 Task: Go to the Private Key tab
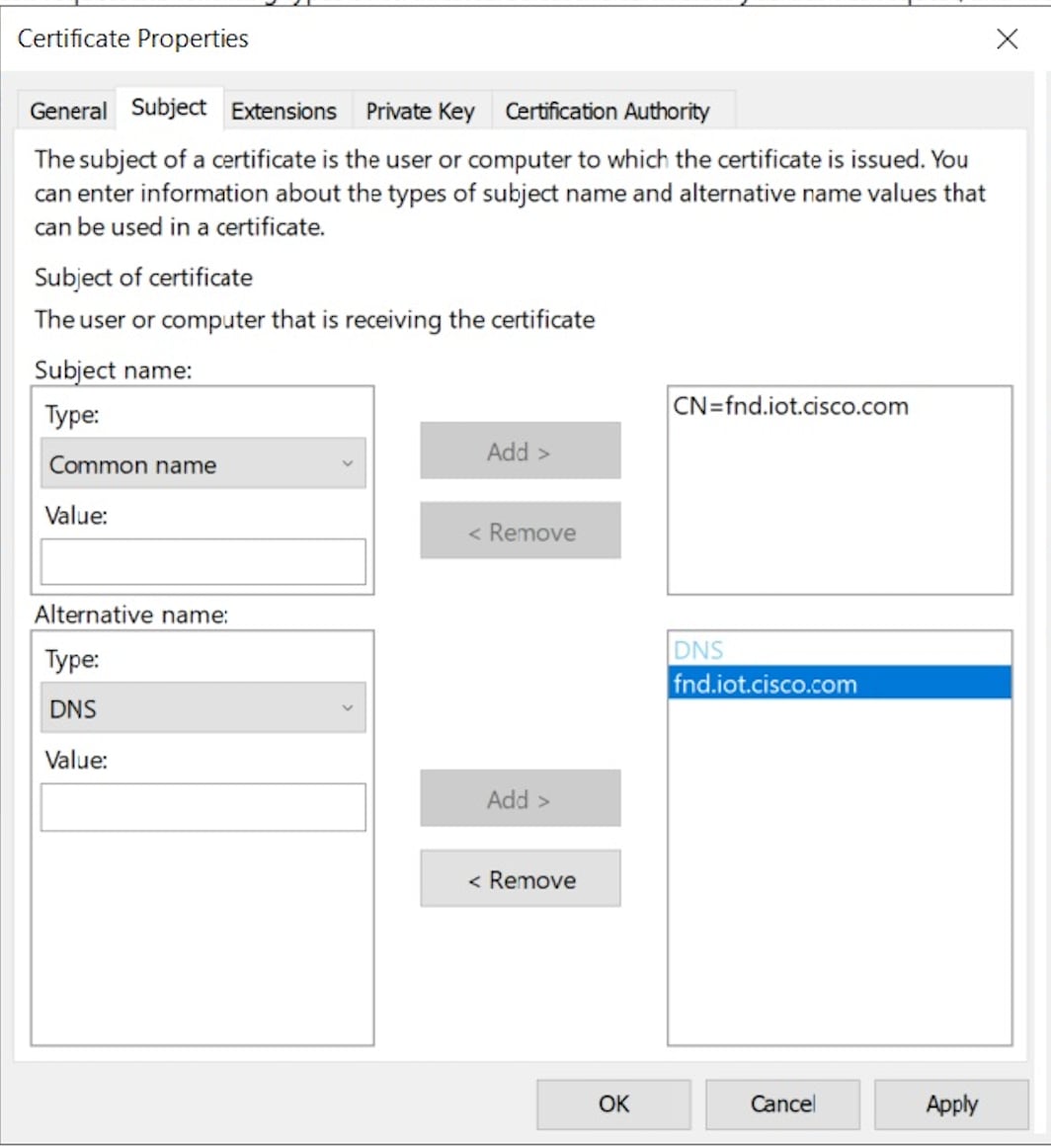click(420, 111)
